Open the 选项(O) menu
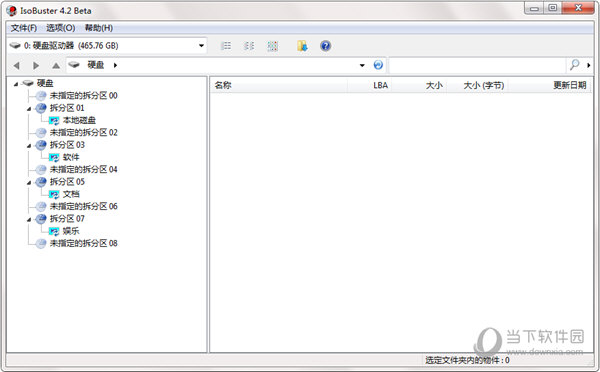600x372 pixels. point(60,28)
